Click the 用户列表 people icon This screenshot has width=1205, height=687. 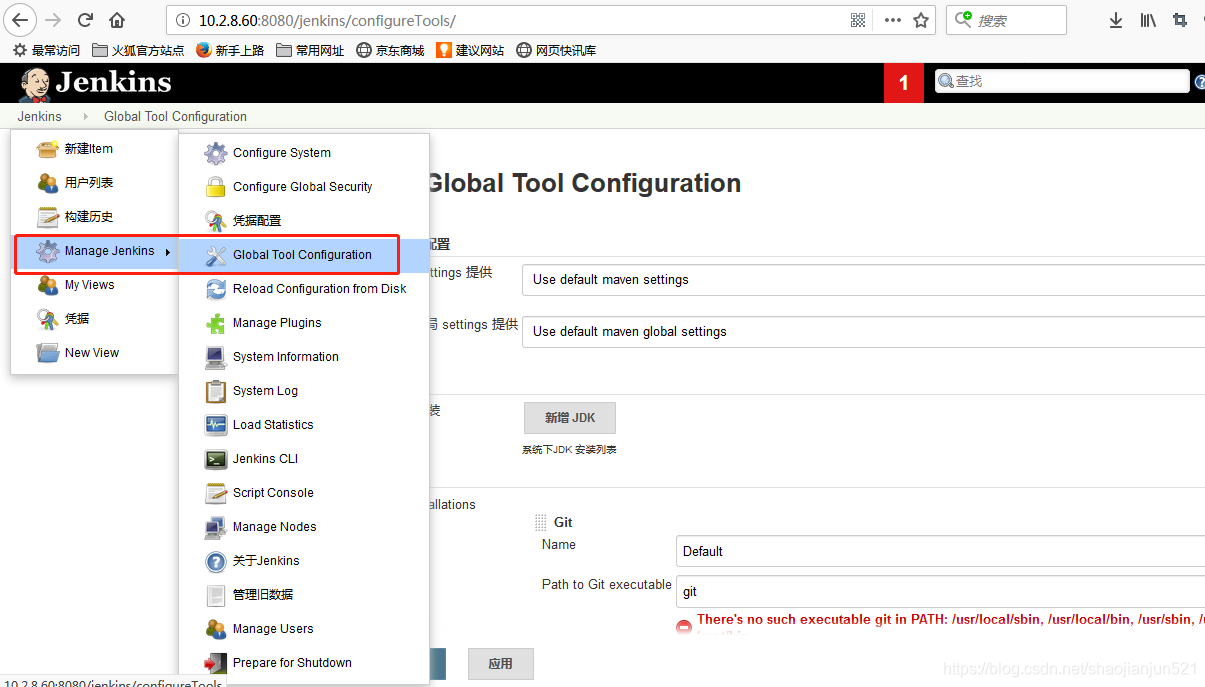pyautogui.click(x=47, y=183)
